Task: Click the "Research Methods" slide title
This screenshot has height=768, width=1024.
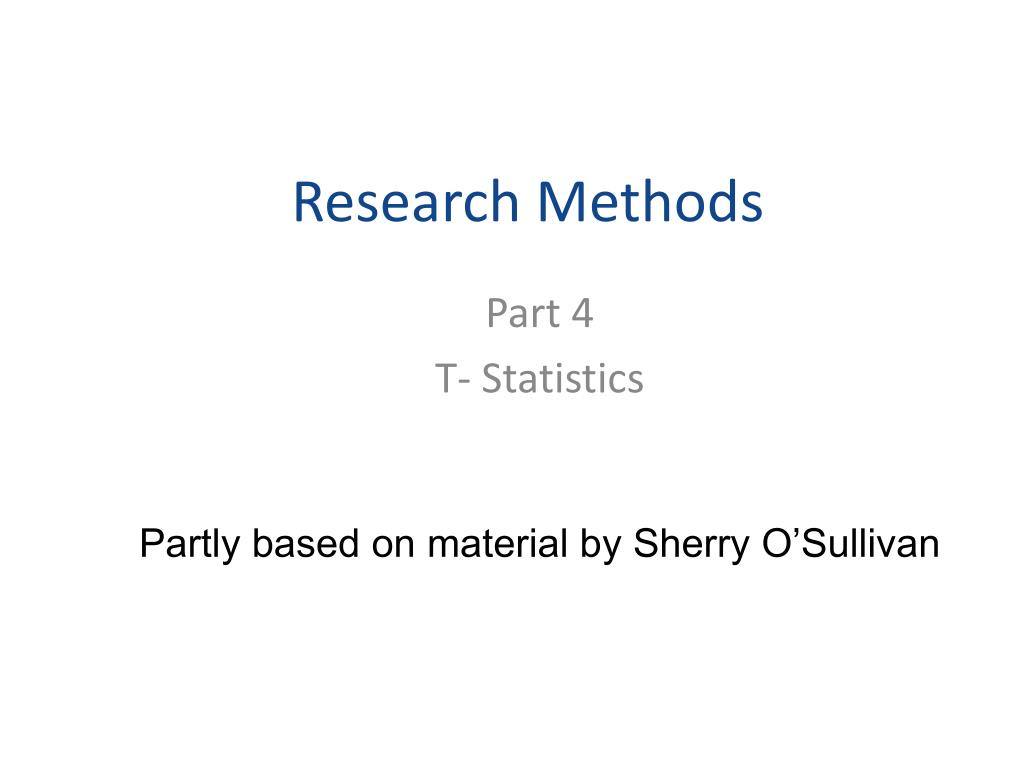Action: (528, 201)
